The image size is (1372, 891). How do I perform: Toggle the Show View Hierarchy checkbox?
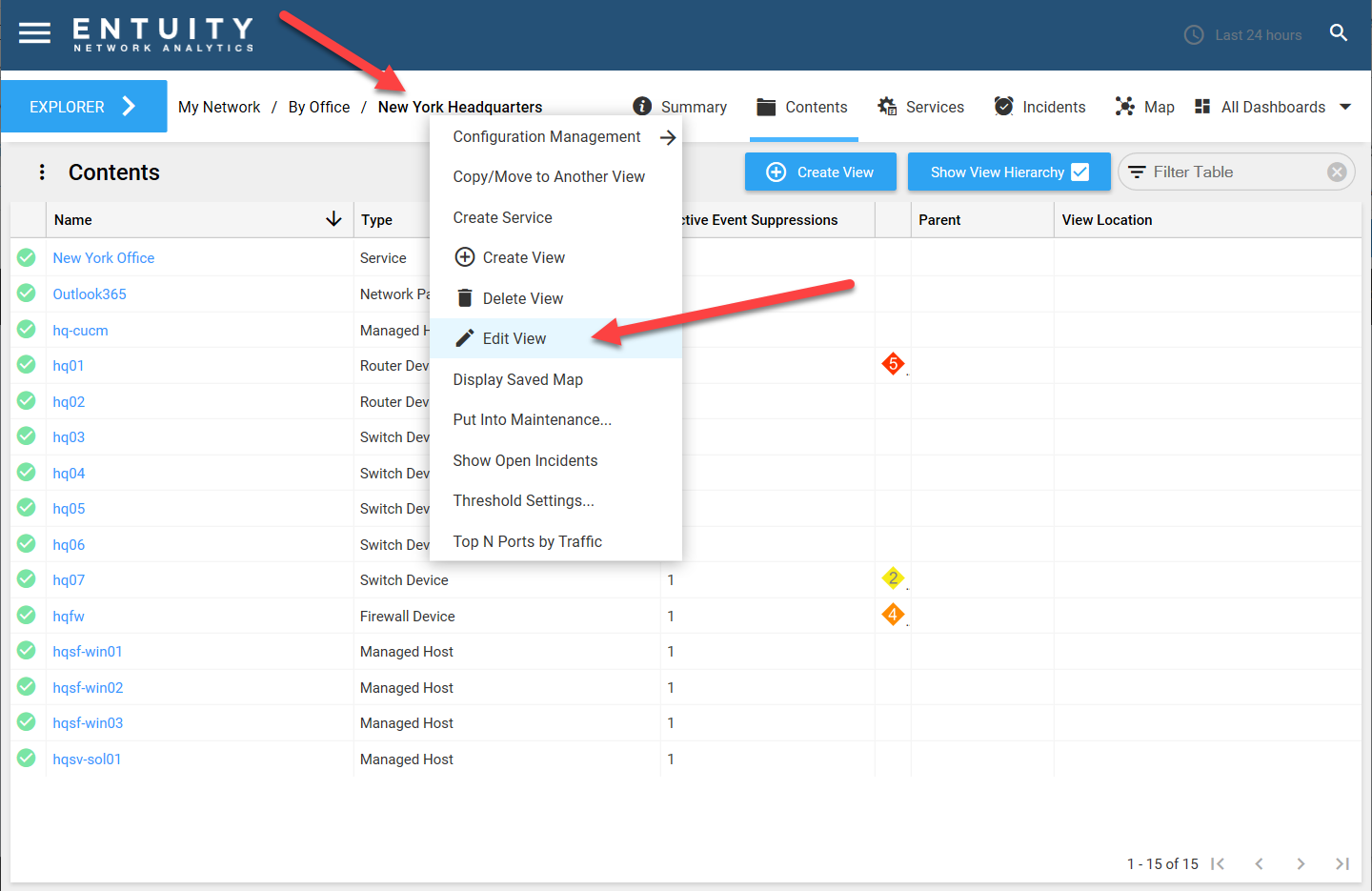pyautogui.click(x=1080, y=172)
